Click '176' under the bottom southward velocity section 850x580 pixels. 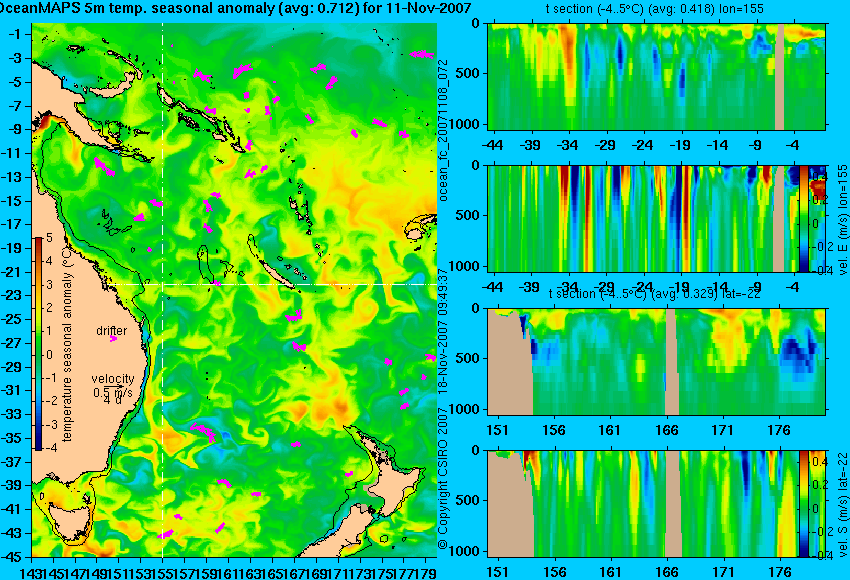click(779, 572)
